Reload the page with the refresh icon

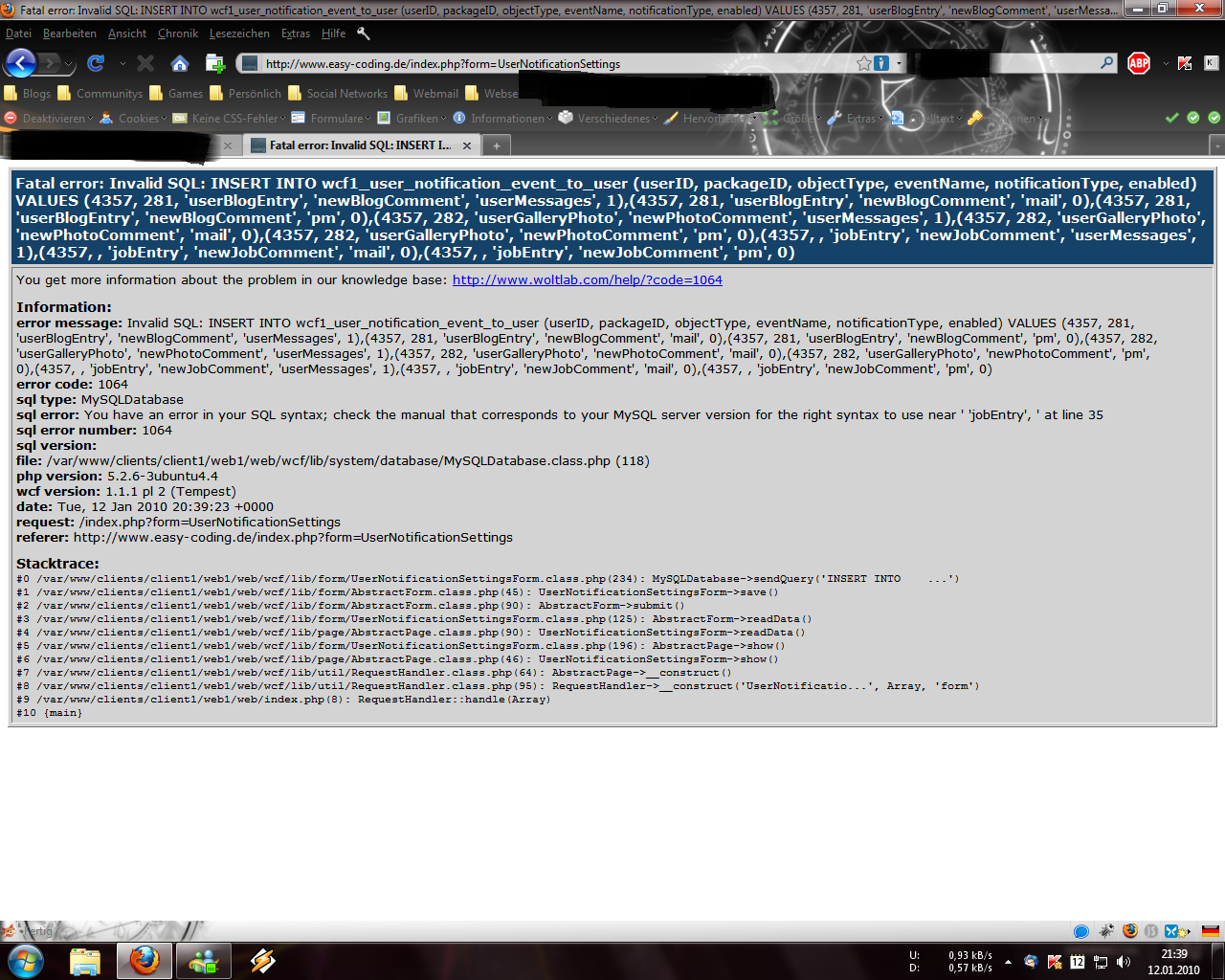click(x=96, y=63)
